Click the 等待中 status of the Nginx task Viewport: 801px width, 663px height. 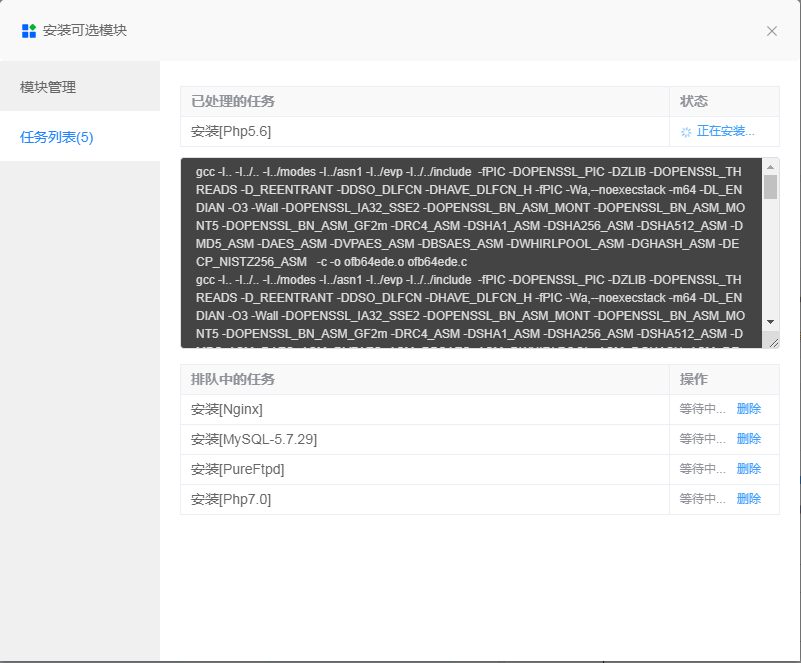704,409
